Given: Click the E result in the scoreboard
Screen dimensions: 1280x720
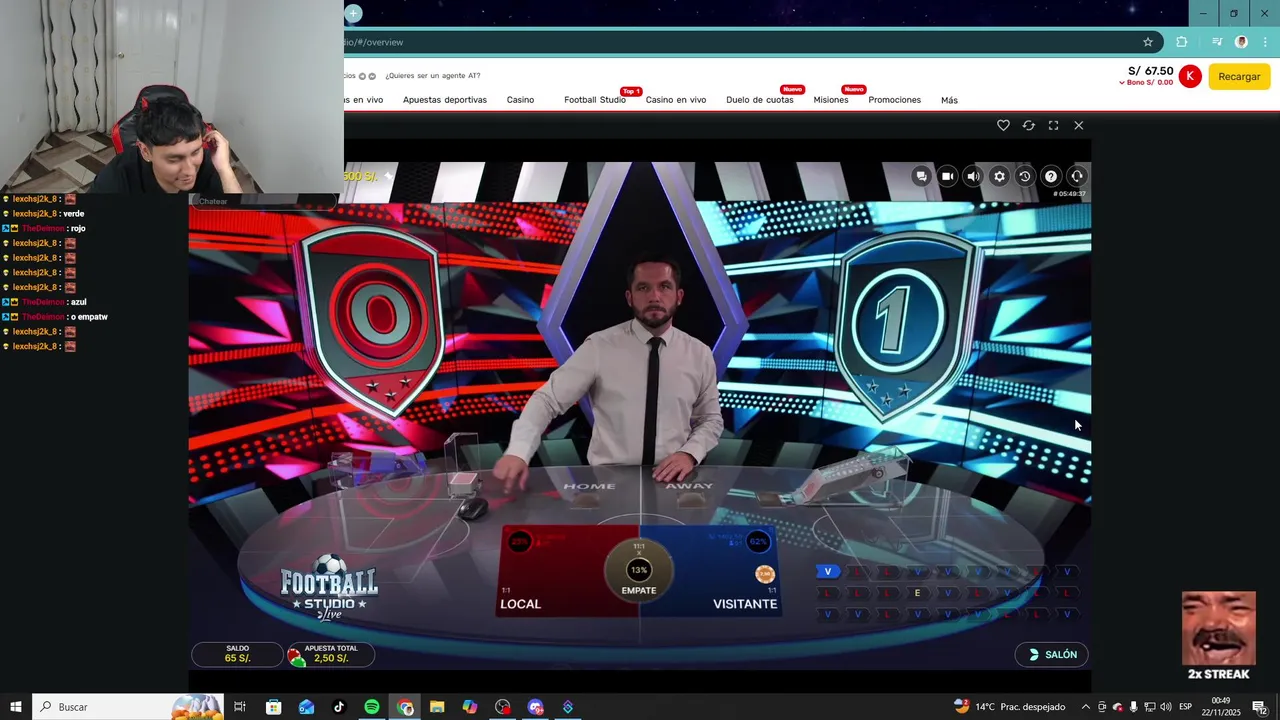Looking at the screenshot, I should click(x=917, y=593).
